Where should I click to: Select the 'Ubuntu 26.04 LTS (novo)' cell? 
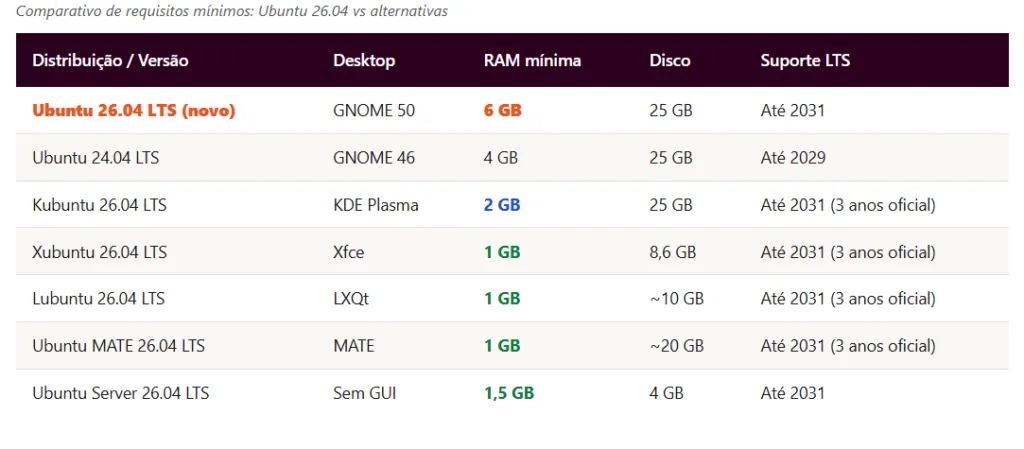134,110
